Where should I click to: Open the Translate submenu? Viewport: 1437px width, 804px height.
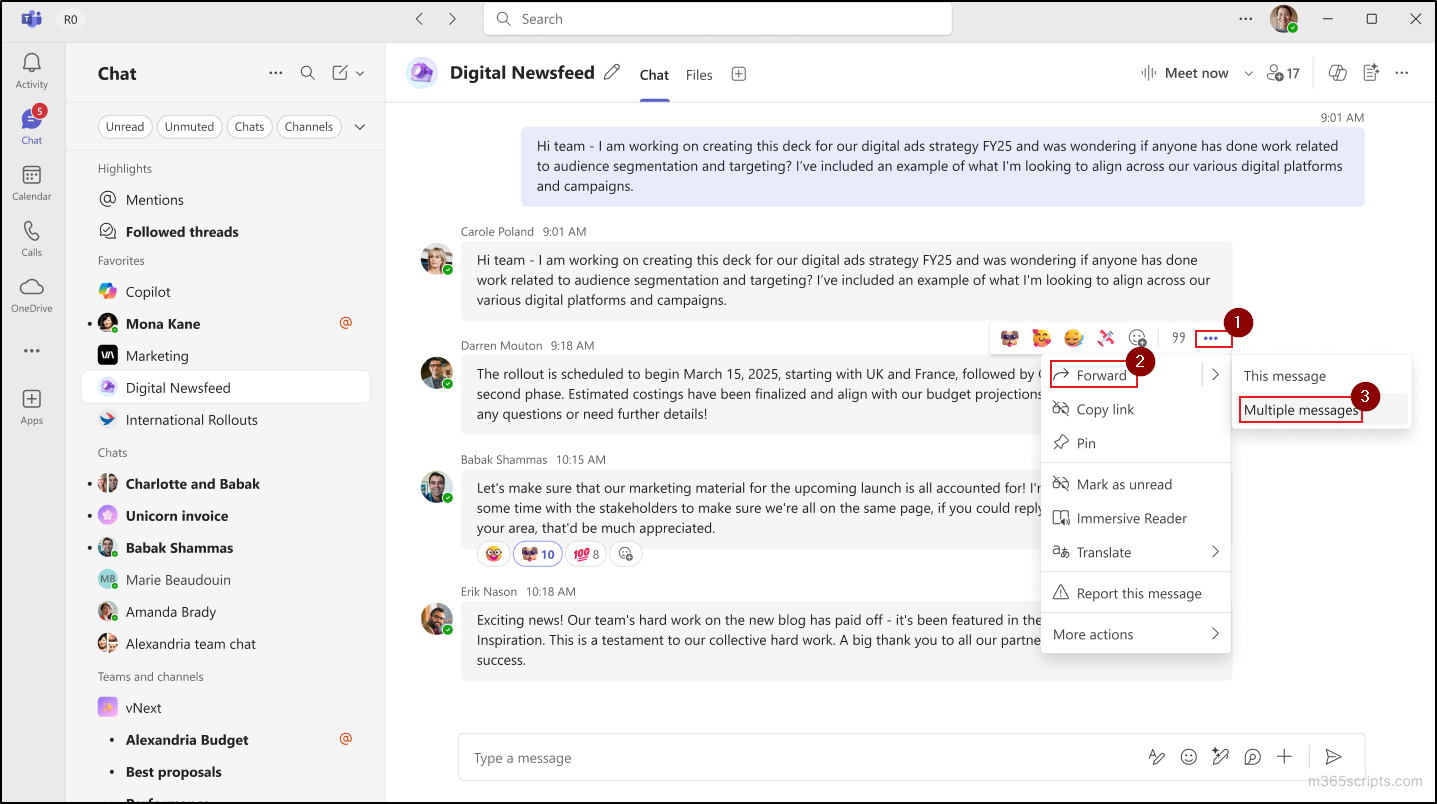click(x=1105, y=551)
